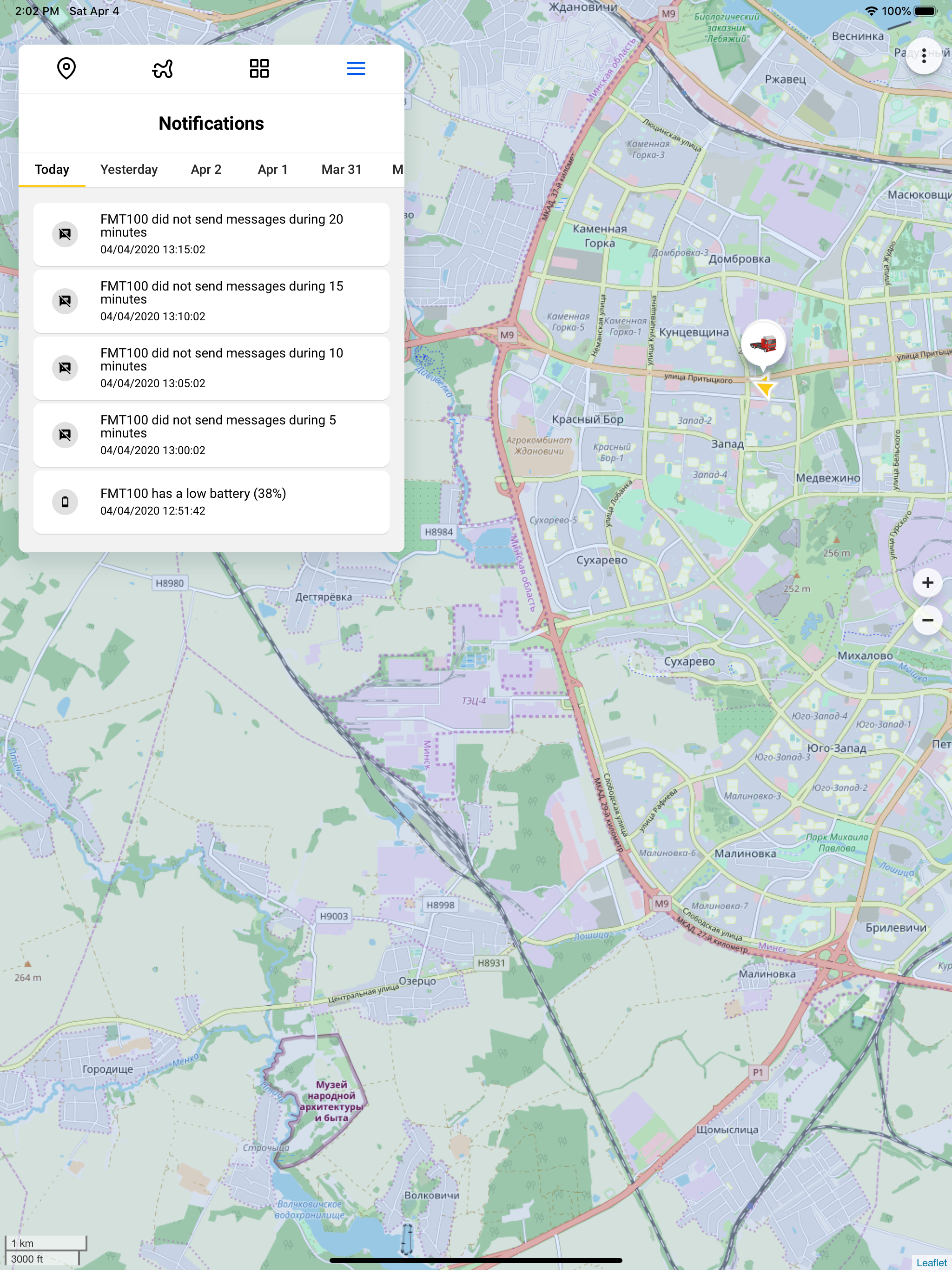Open the location pin tab icon
Screen dimensions: 952x1270
(66, 68)
